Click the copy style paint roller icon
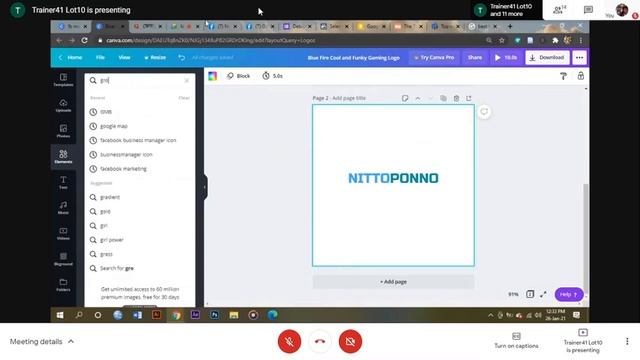Screen dimensions: 640x360 pyautogui.click(x=563, y=76)
